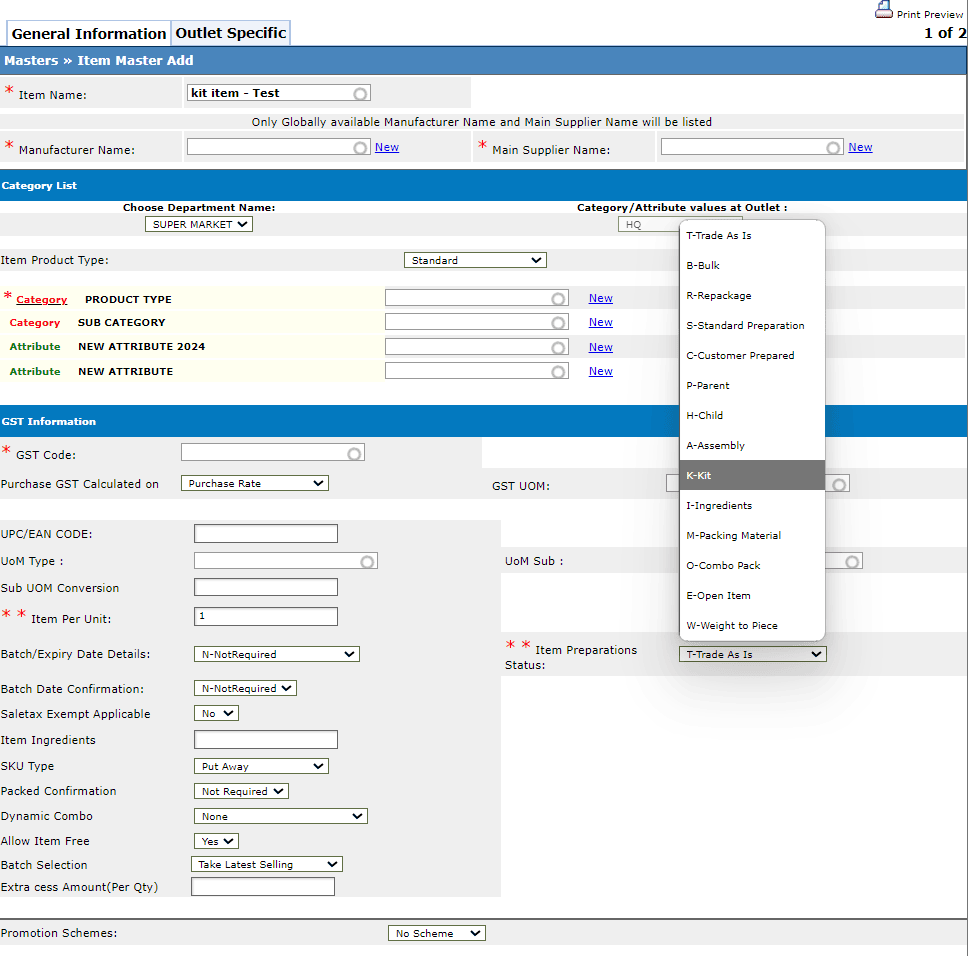Pick the A-Assembly option in list
Image resolution: width=968 pixels, height=956 pixels.
coord(752,446)
